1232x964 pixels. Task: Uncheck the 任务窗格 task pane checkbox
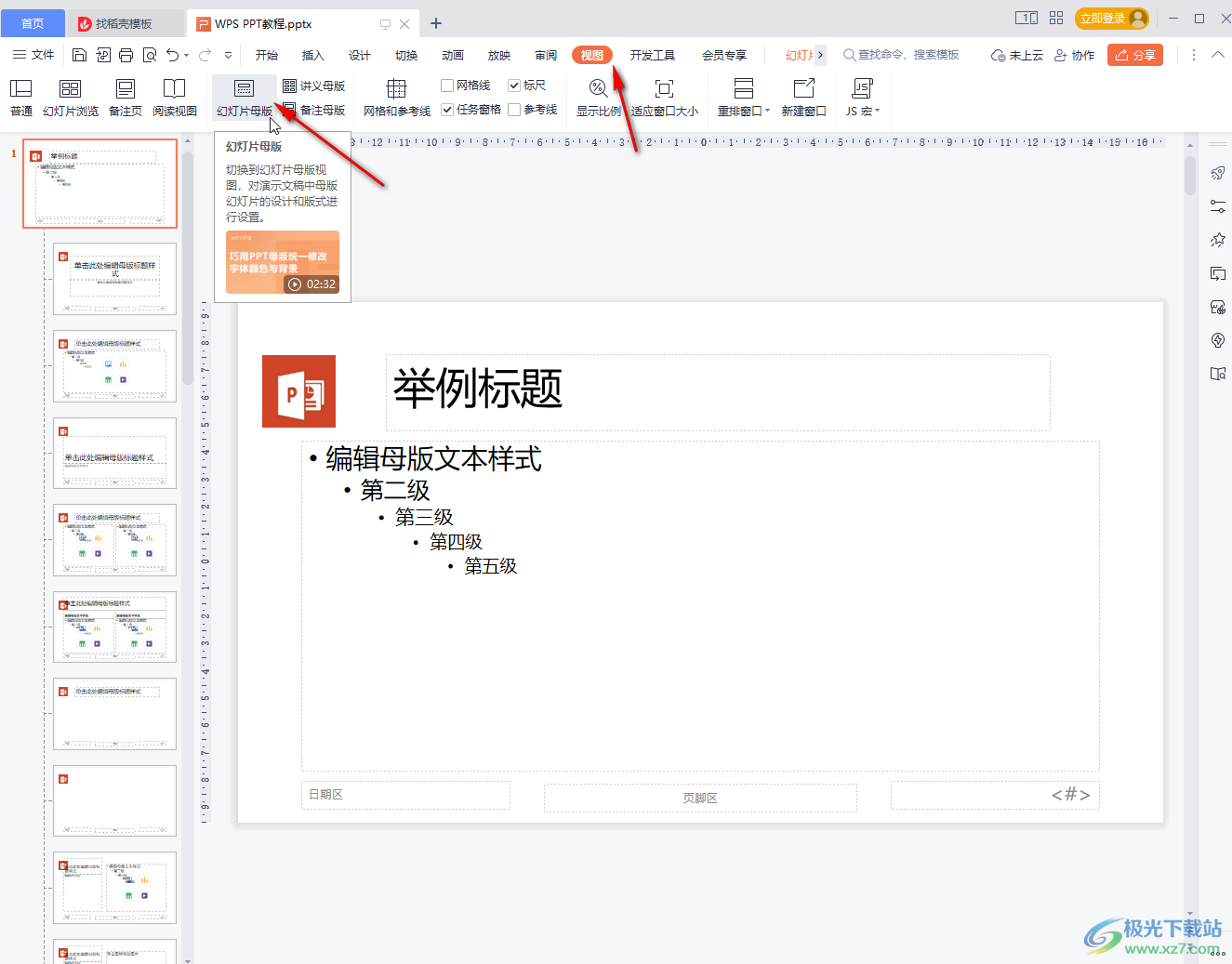pyautogui.click(x=447, y=110)
